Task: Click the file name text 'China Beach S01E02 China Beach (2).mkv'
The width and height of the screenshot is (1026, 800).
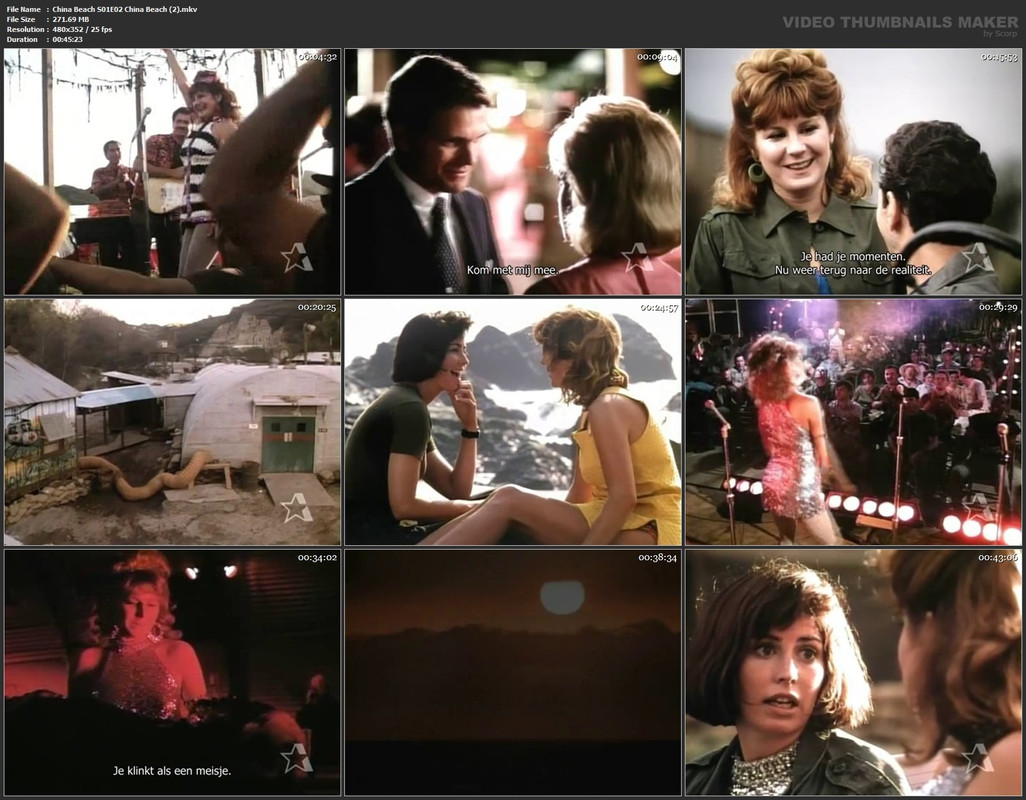Action: coord(124,9)
